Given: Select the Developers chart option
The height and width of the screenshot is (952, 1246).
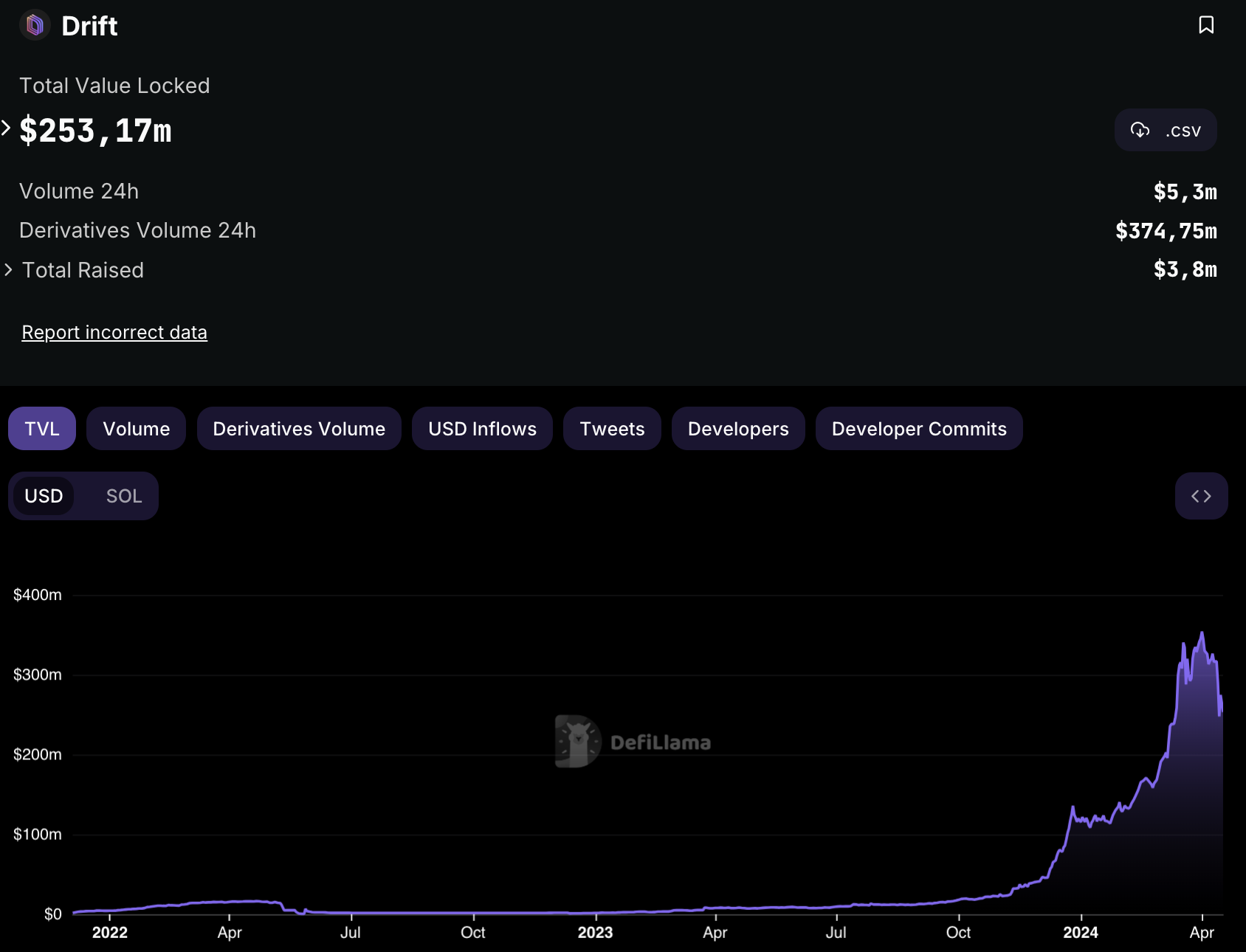Looking at the screenshot, I should [x=737, y=429].
